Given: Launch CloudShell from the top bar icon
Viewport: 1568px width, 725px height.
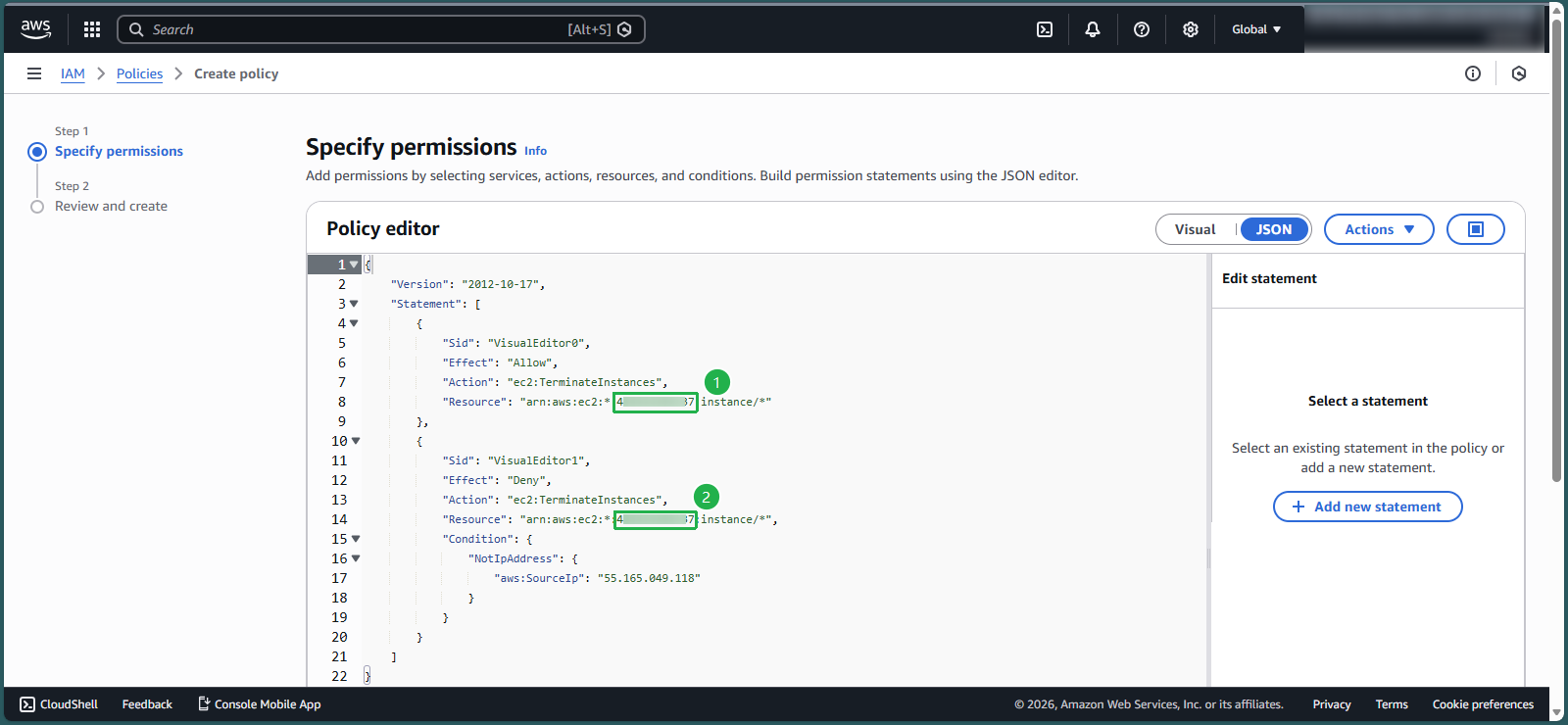Looking at the screenshot, I should click(1045, 29).
